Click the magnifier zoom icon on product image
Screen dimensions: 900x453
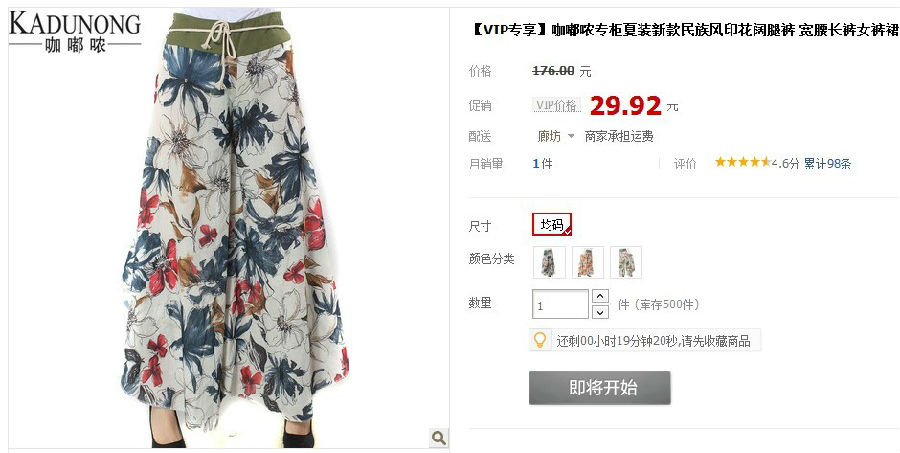439,438
